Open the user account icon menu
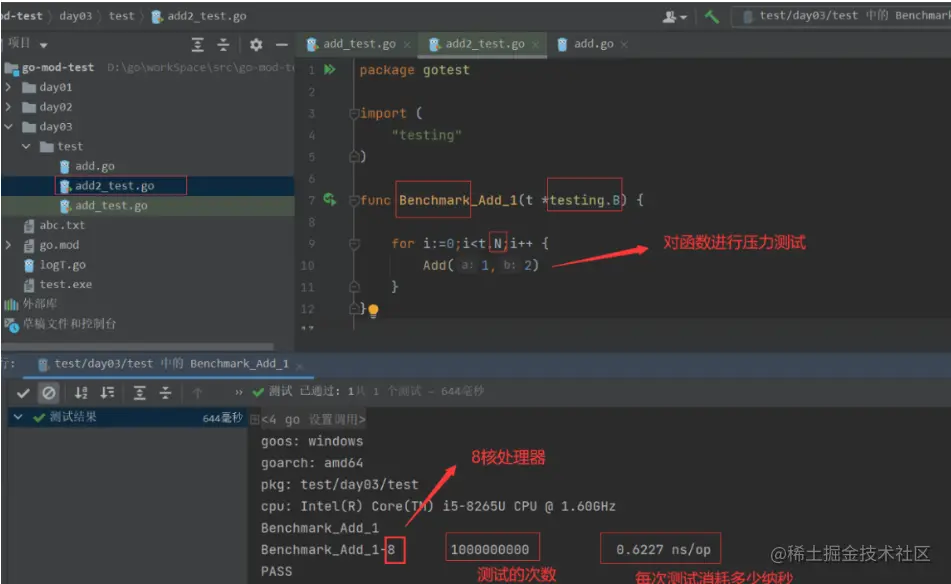The image size is (951, 584). pos(674,17)
